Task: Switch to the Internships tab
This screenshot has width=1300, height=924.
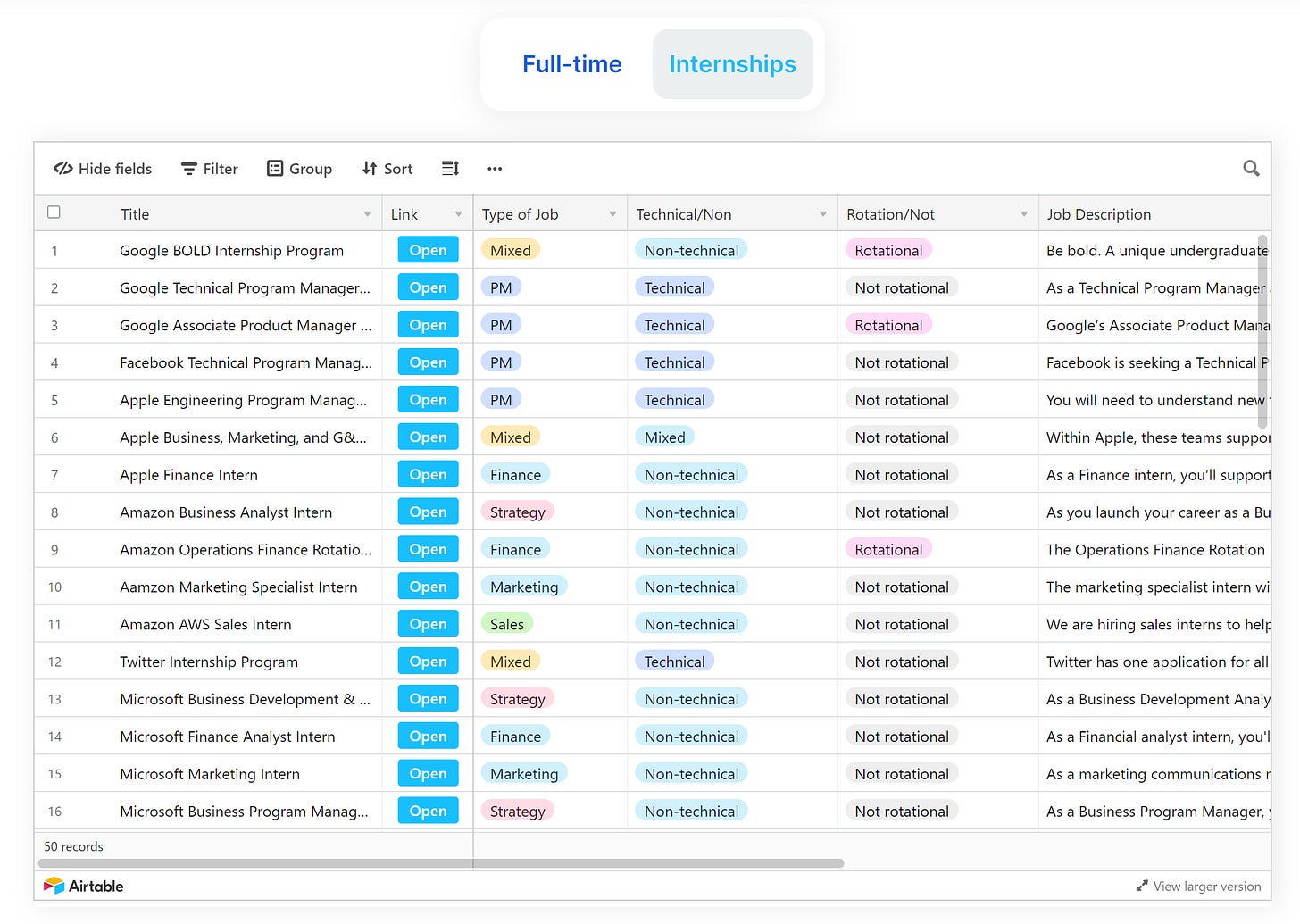Action: pos(732,64)
